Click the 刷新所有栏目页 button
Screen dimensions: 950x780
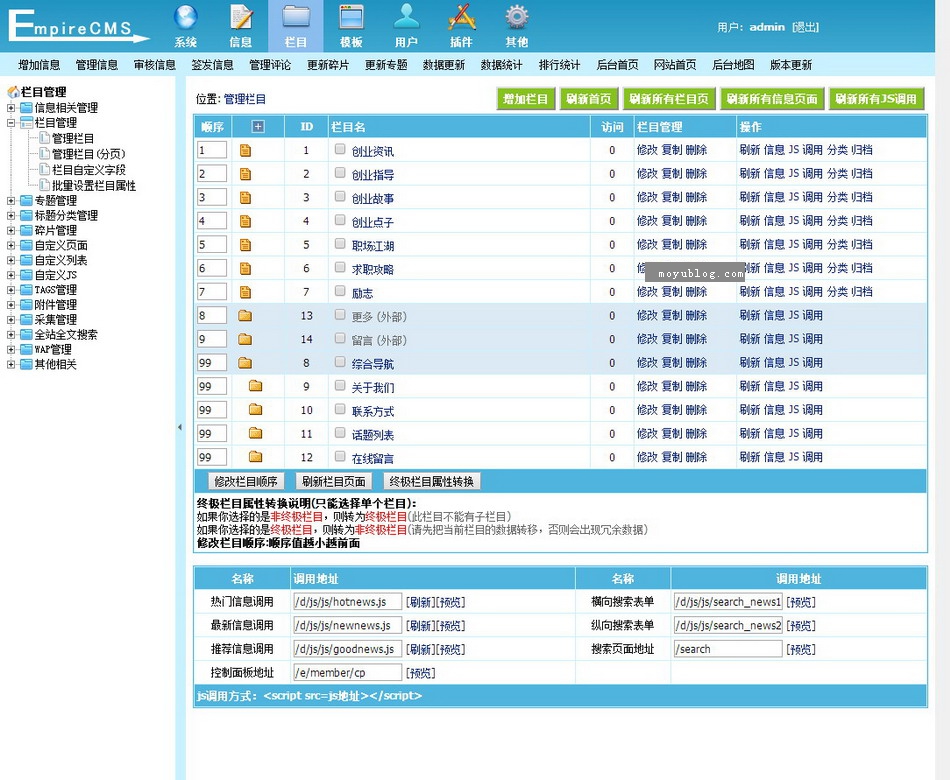click(x=669, y=99)
